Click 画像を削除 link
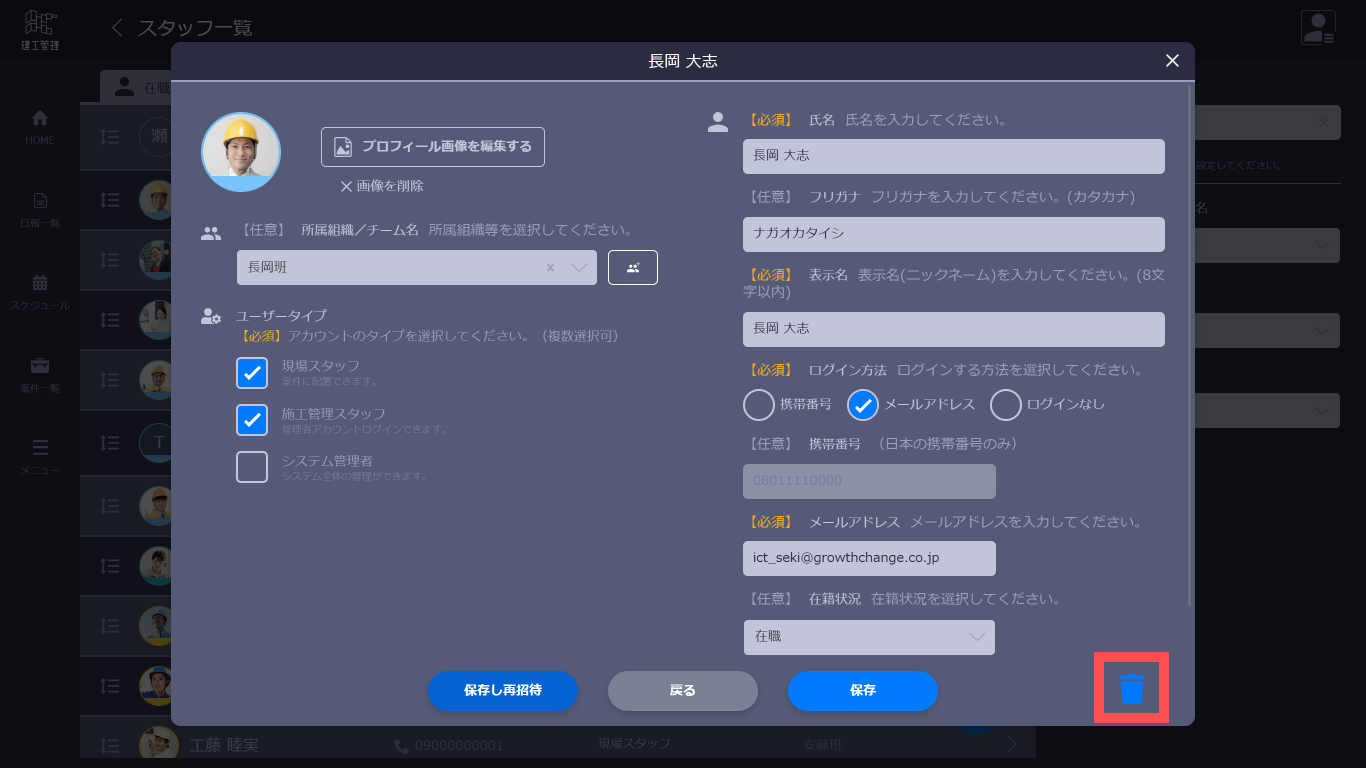The image size is (1366, 768). [382, 186]
